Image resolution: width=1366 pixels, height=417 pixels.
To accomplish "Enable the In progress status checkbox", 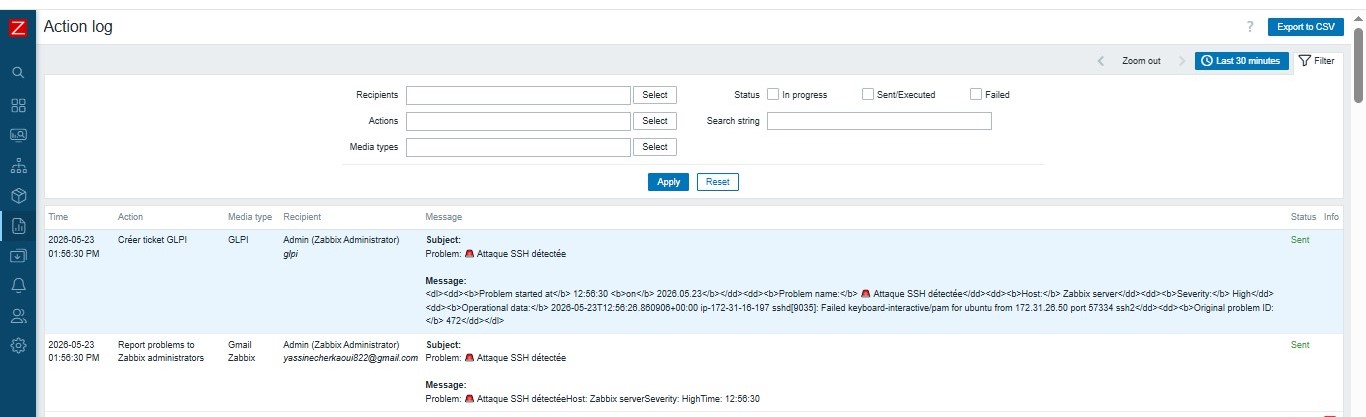I will point(773,95).
